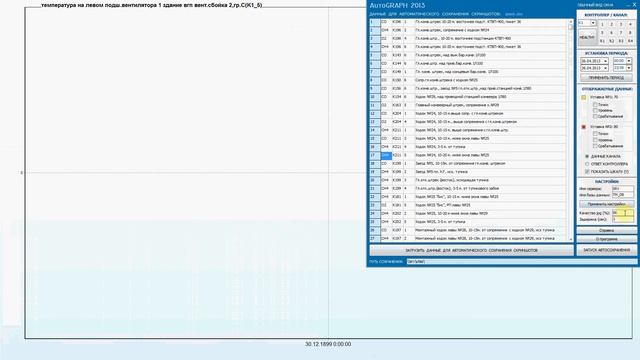
Task: Click description cell of row 22 in list
Action: tap(491, 197)
